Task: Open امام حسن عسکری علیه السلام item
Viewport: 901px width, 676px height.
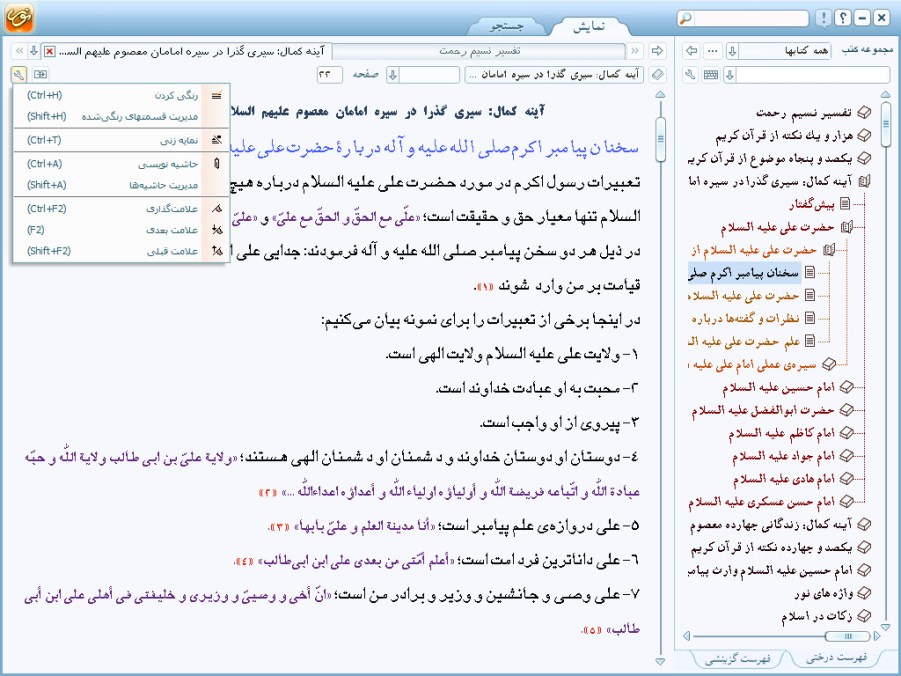Action: coord(761,502)
